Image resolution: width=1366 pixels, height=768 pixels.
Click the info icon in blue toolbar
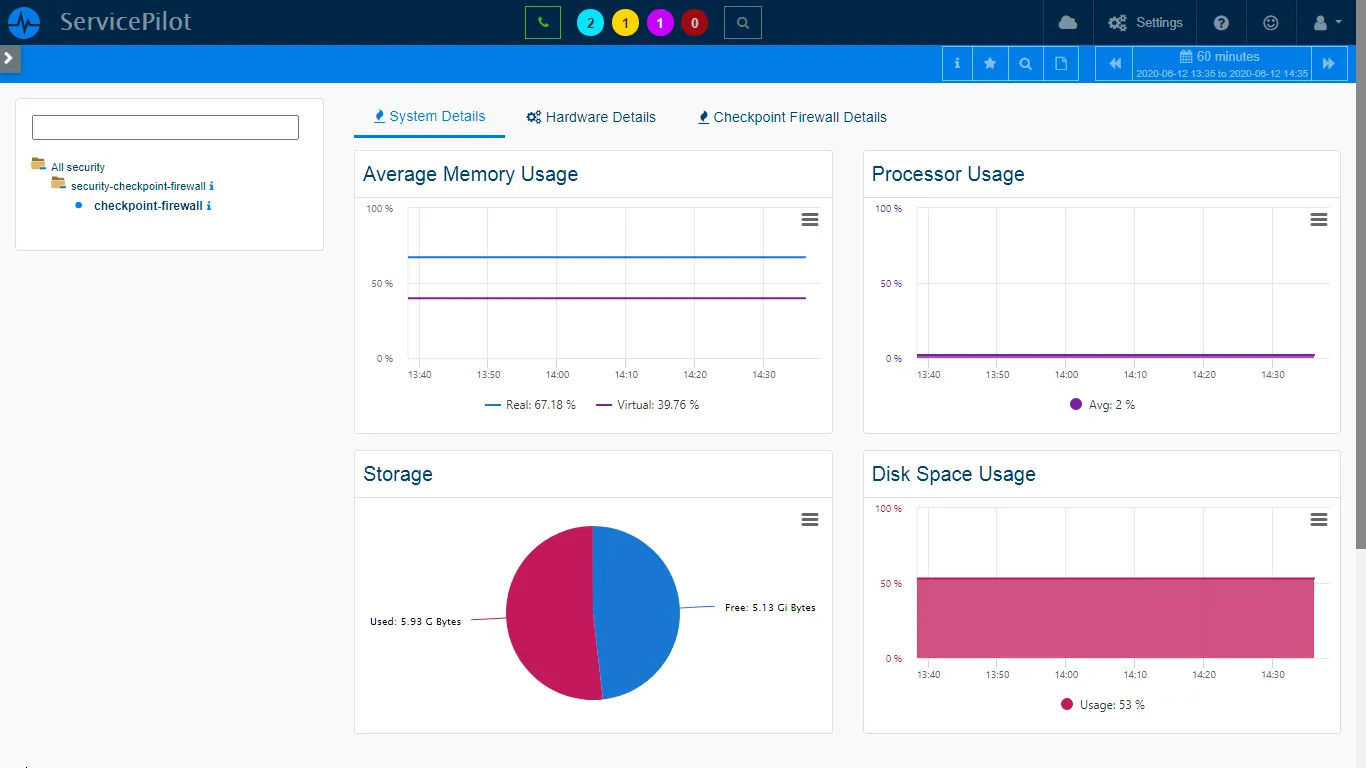[957, 63]
